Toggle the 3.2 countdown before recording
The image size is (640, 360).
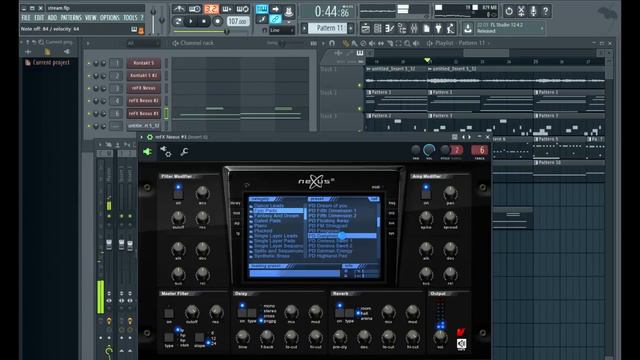point(211,9)
